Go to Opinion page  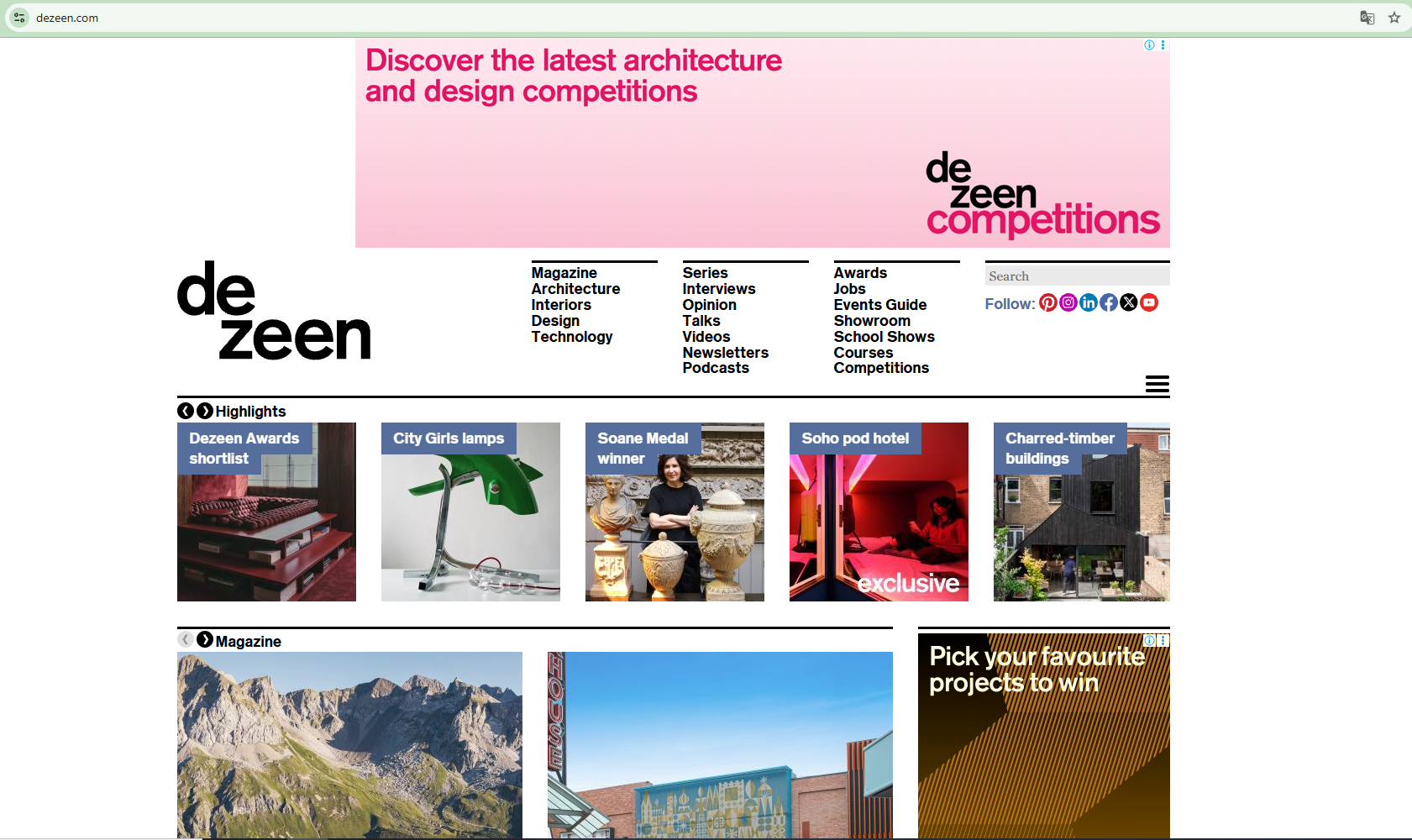coord(710,305)
